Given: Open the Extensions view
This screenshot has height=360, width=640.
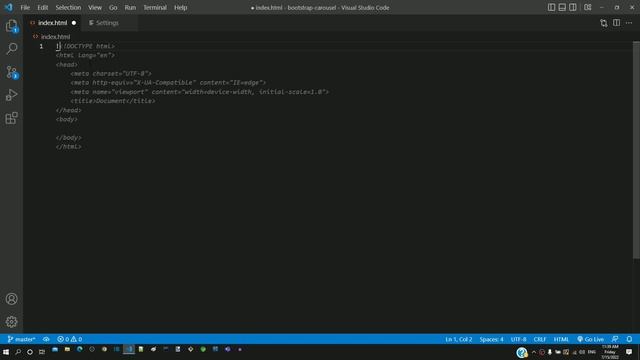Looking at the screenshot, I should coord(11,118).
